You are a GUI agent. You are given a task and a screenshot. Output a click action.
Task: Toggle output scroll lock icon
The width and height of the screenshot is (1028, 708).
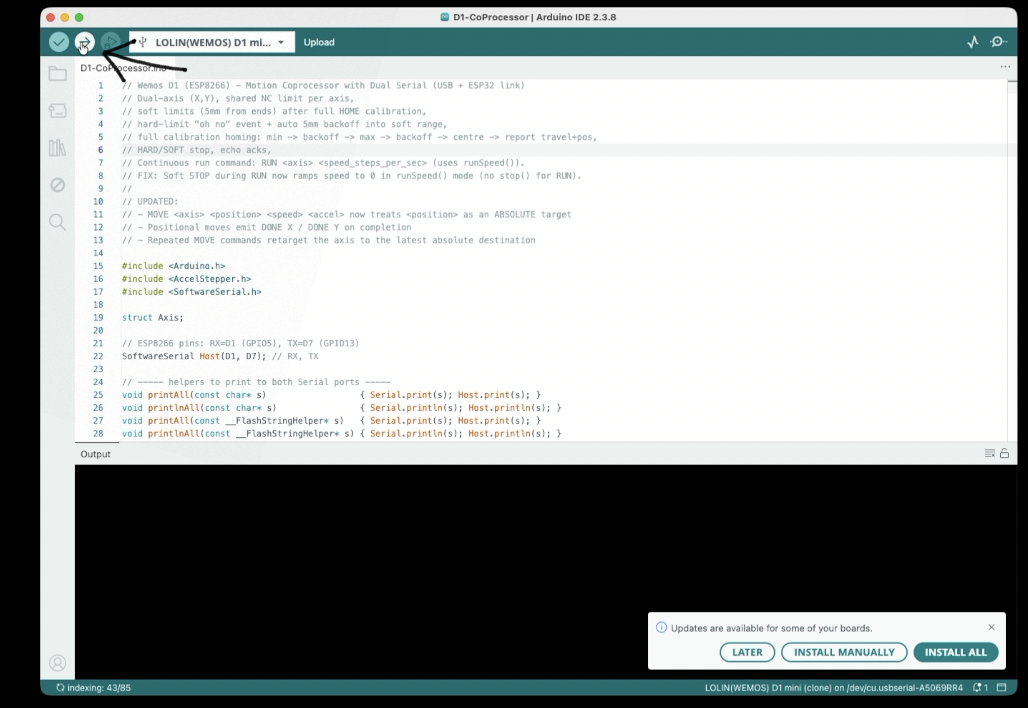click(1004, 454)
